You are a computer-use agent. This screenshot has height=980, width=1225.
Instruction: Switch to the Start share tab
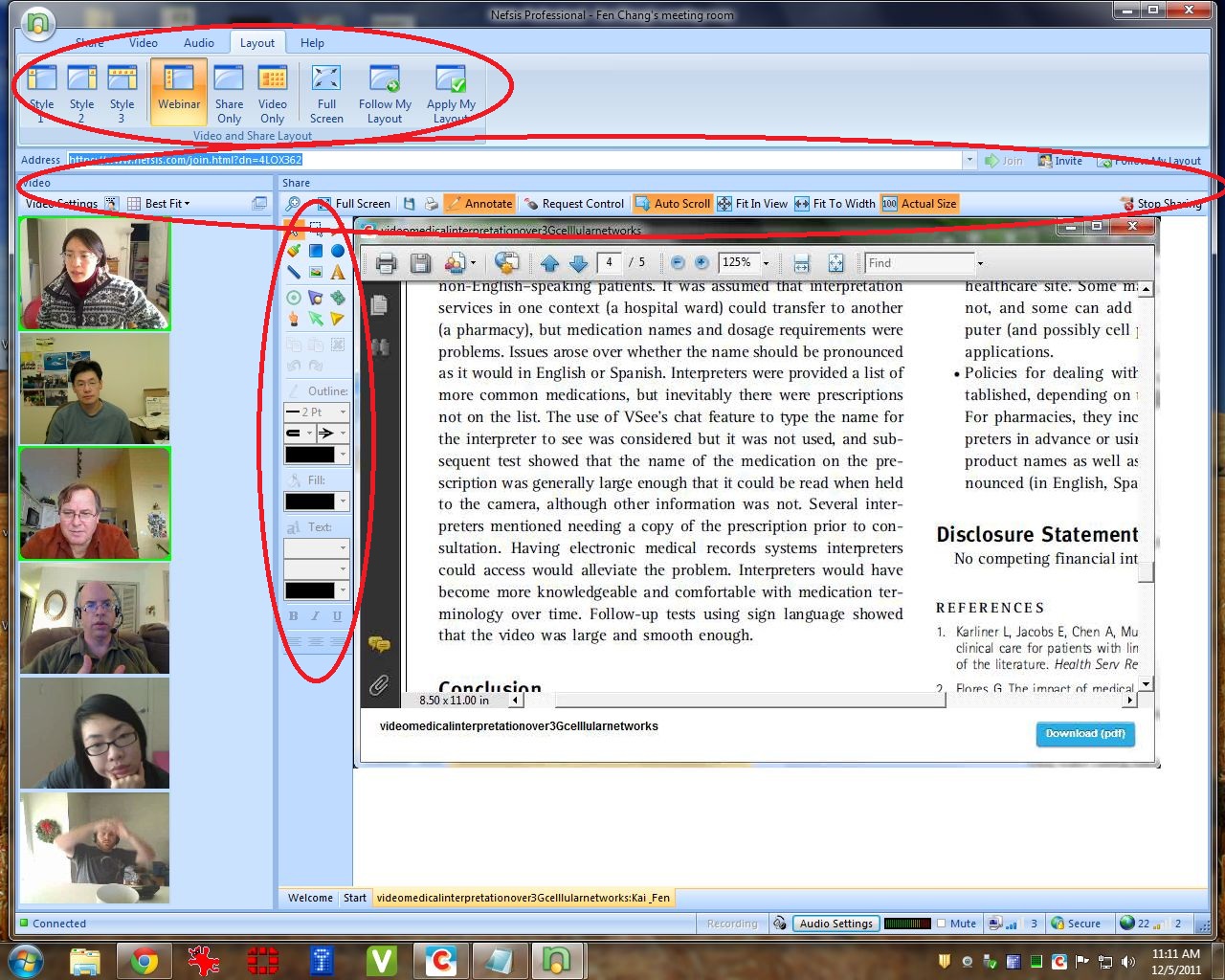(x=355, y=898)
